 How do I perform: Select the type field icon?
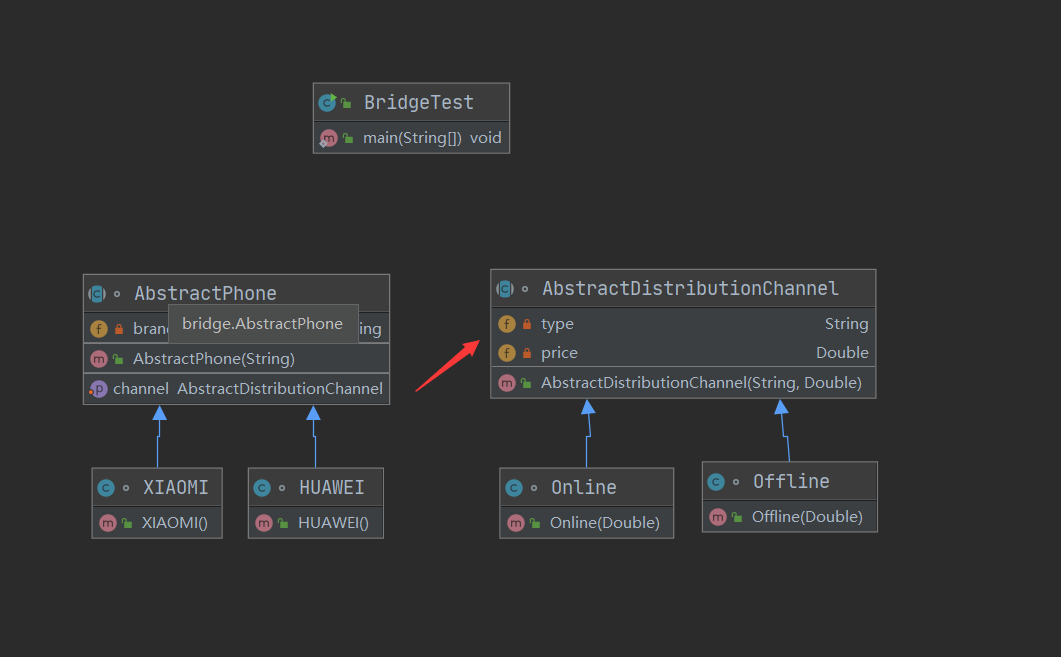tap(507, 324)
